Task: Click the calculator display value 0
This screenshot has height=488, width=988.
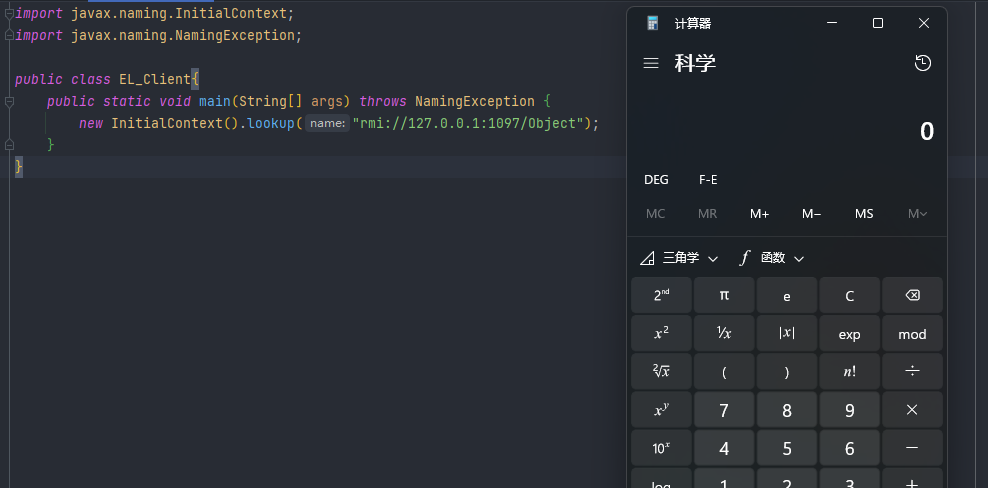Action: pos(927,131)
